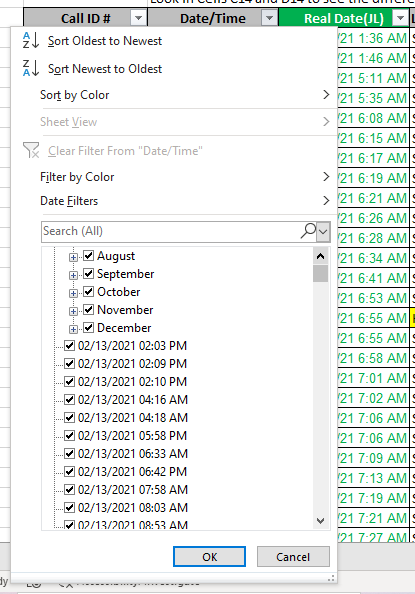
Task: Open the Filter by Color submenu
Action: point(185,177)
